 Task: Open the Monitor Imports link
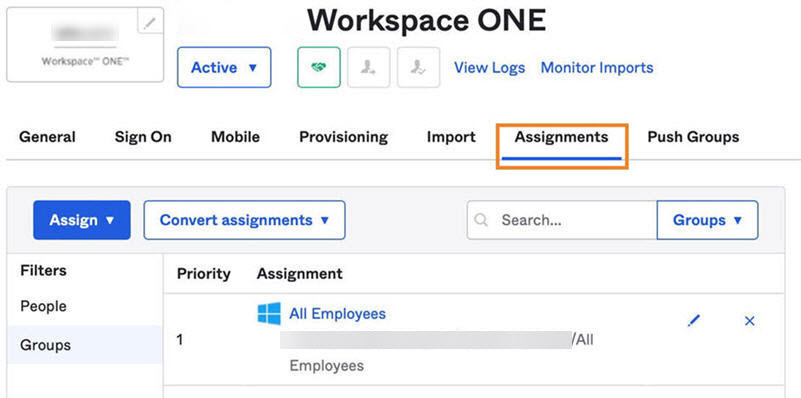click(x=597, y=67)
